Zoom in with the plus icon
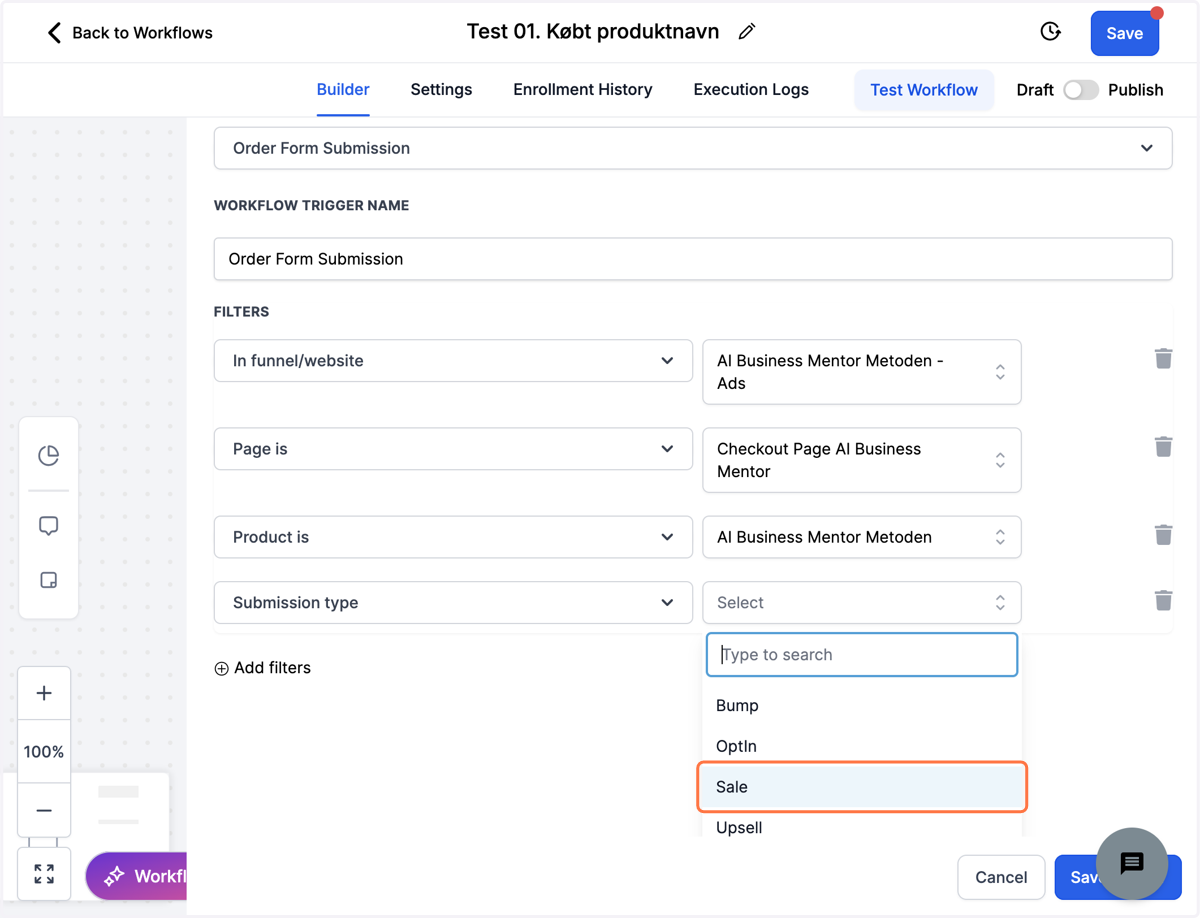The image size is (1200, 918). point(44,693)
